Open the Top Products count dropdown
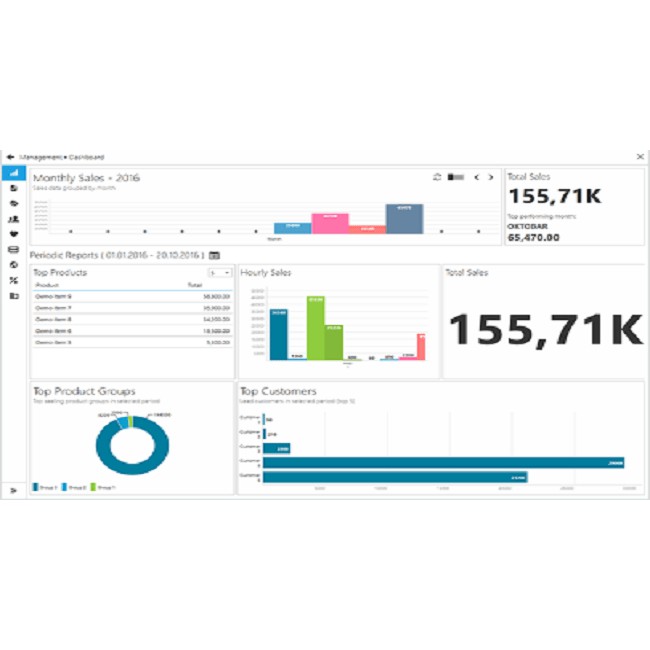 click(220, 272)
